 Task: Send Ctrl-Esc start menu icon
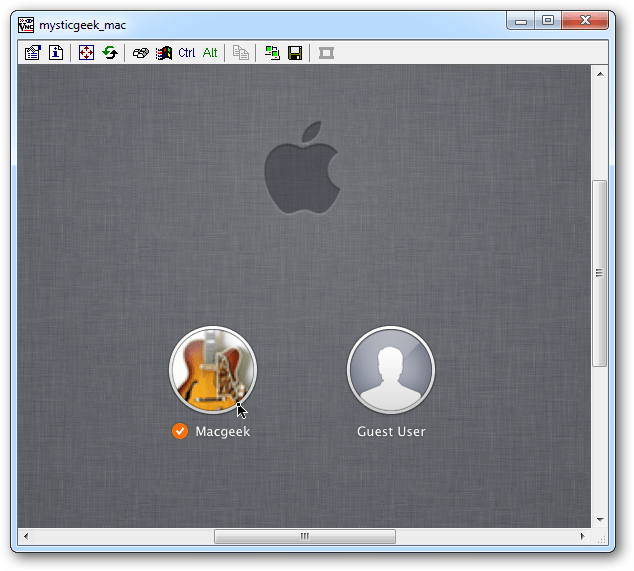point(164,53)
